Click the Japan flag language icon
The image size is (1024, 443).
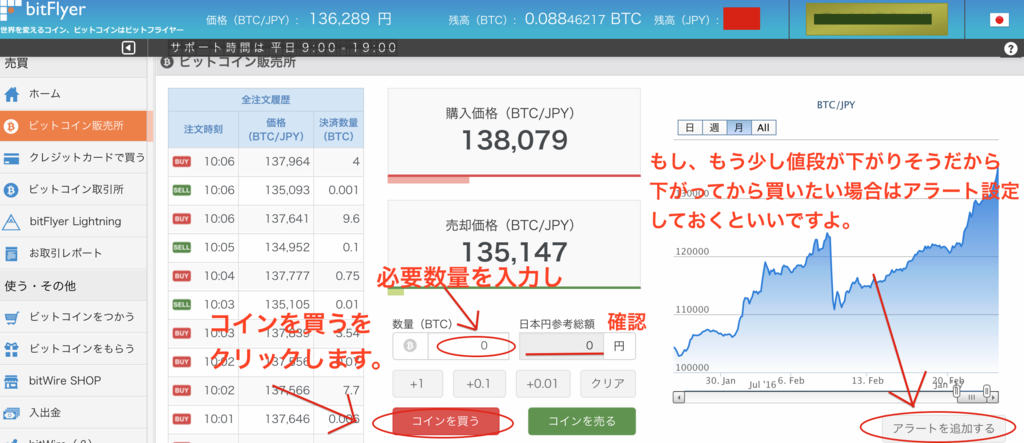click(999, 20)
